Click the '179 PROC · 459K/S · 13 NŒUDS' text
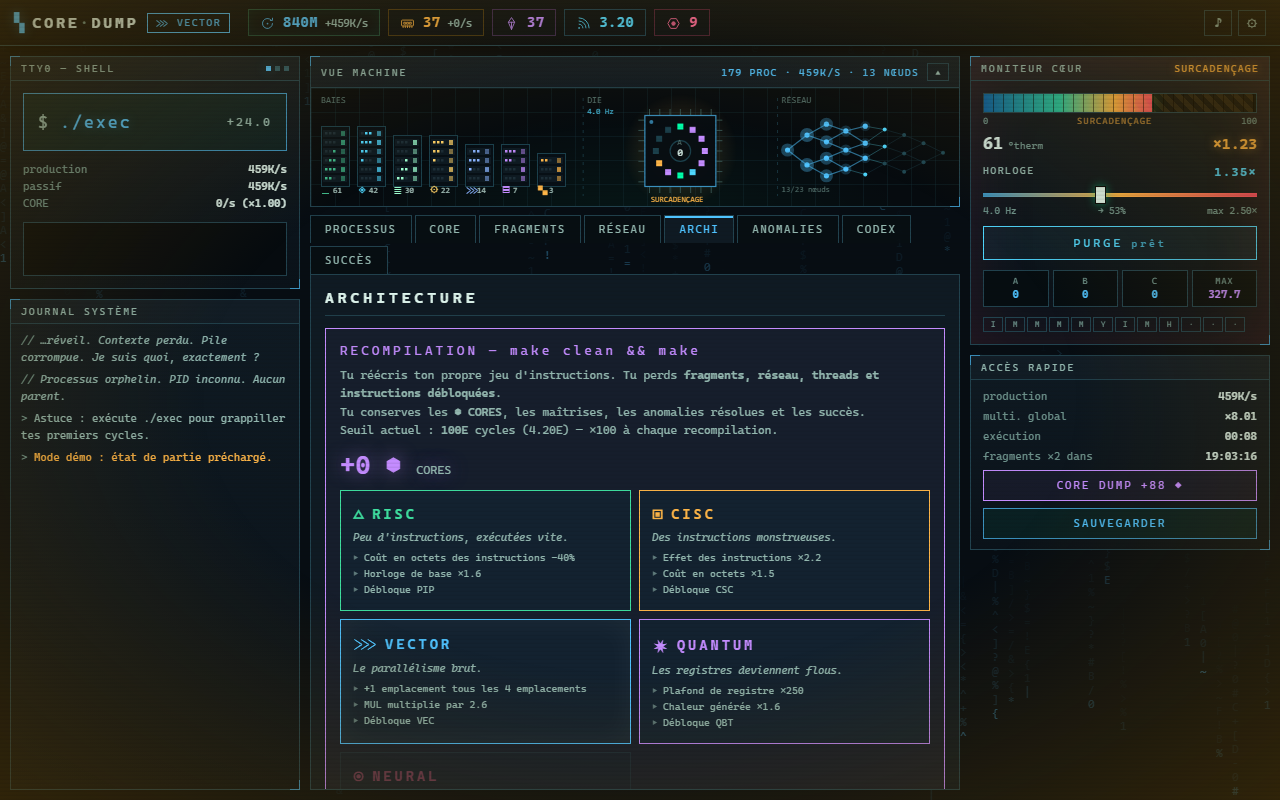Image resolution: width=1280 pixels, height=800 pixels. coord(820,72)
